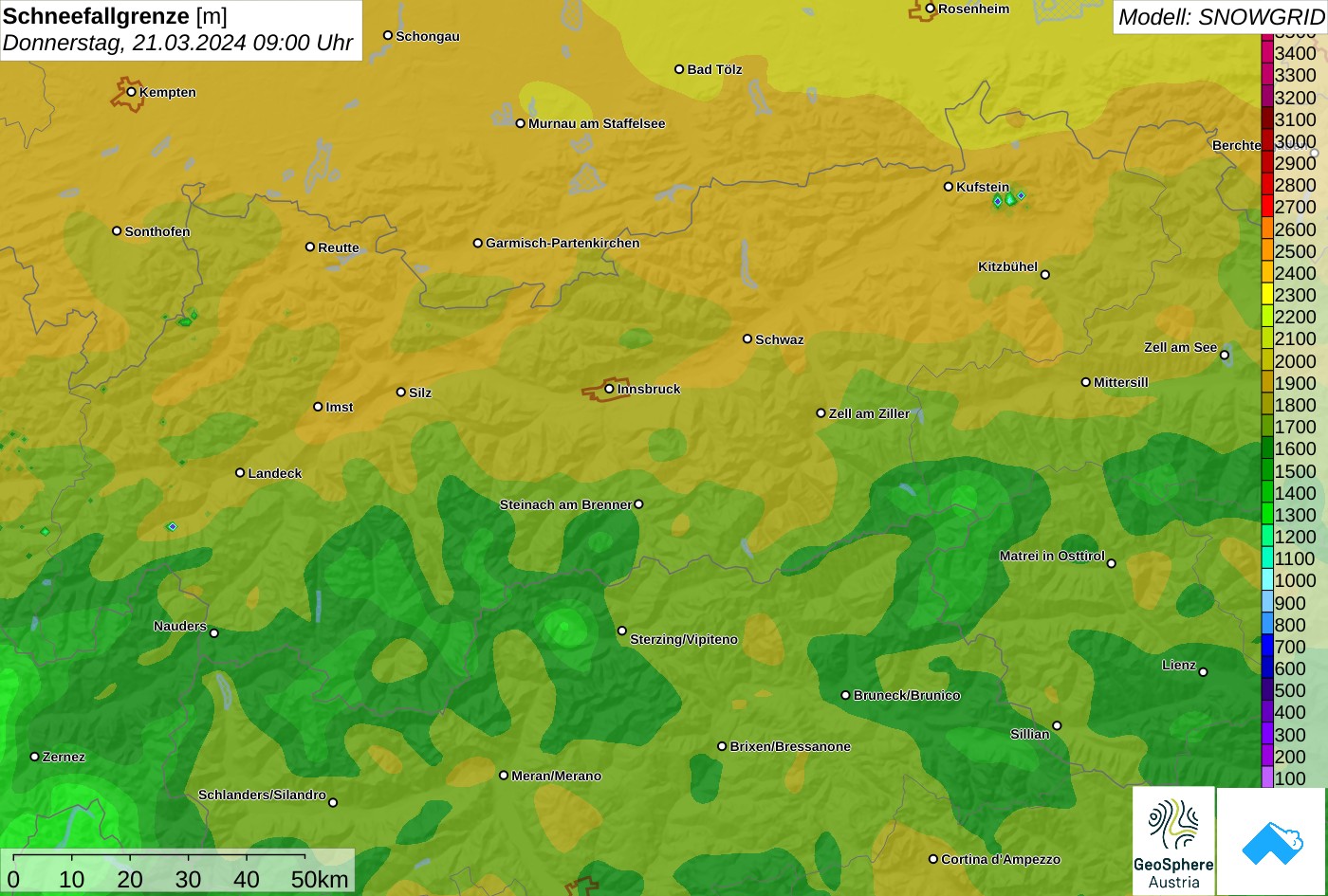The width and height of the screenshot is (1328, 896).
Task: Click the 2000 value in the legend
Action: [x=1296, y=361]
